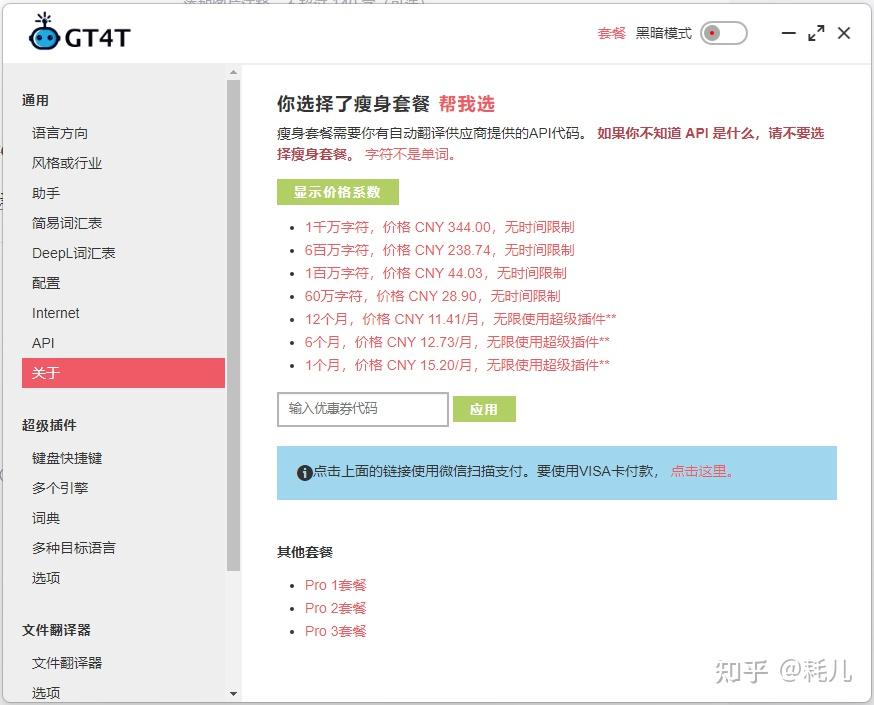
Task: Open the 套餐 section at the top
Action: (610, 33)
